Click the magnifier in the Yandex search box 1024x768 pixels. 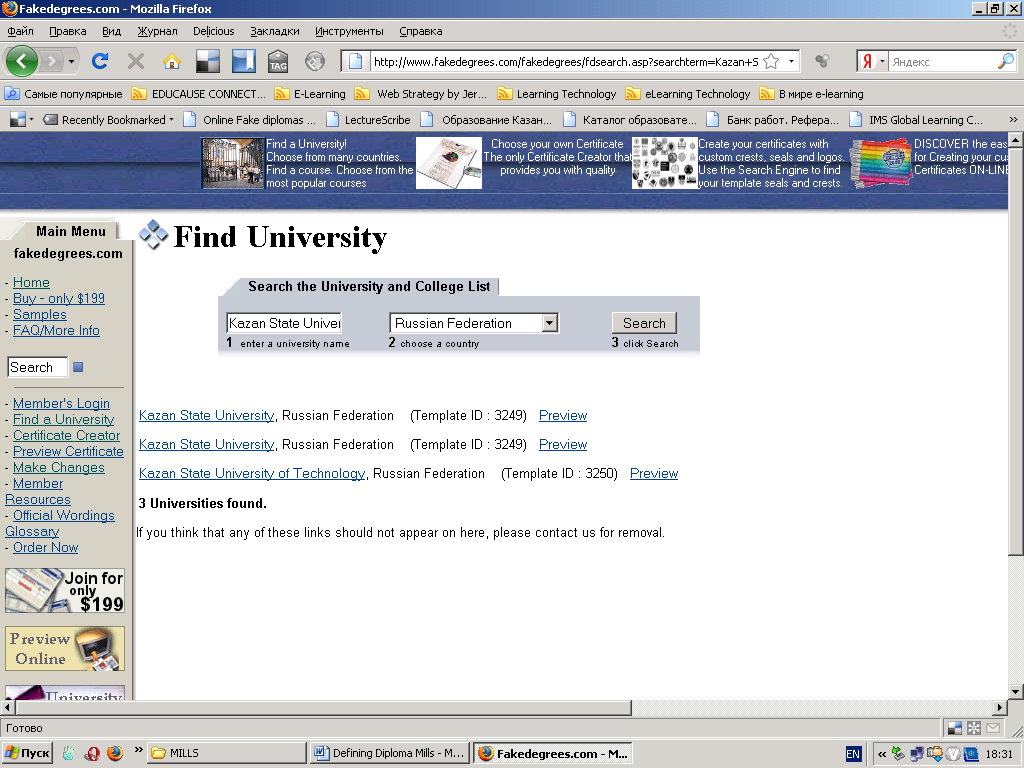(x=1006, y=61)
